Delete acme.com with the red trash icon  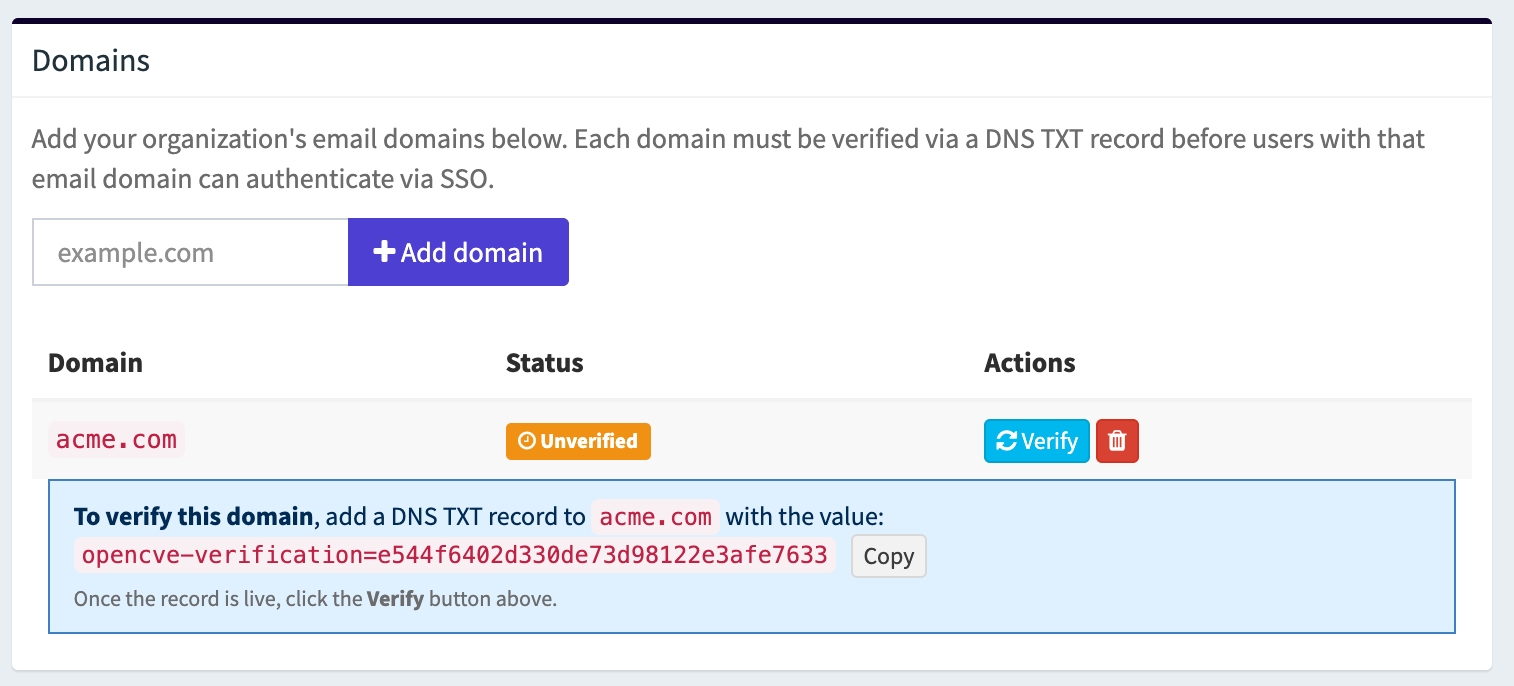pos(1117,441)
